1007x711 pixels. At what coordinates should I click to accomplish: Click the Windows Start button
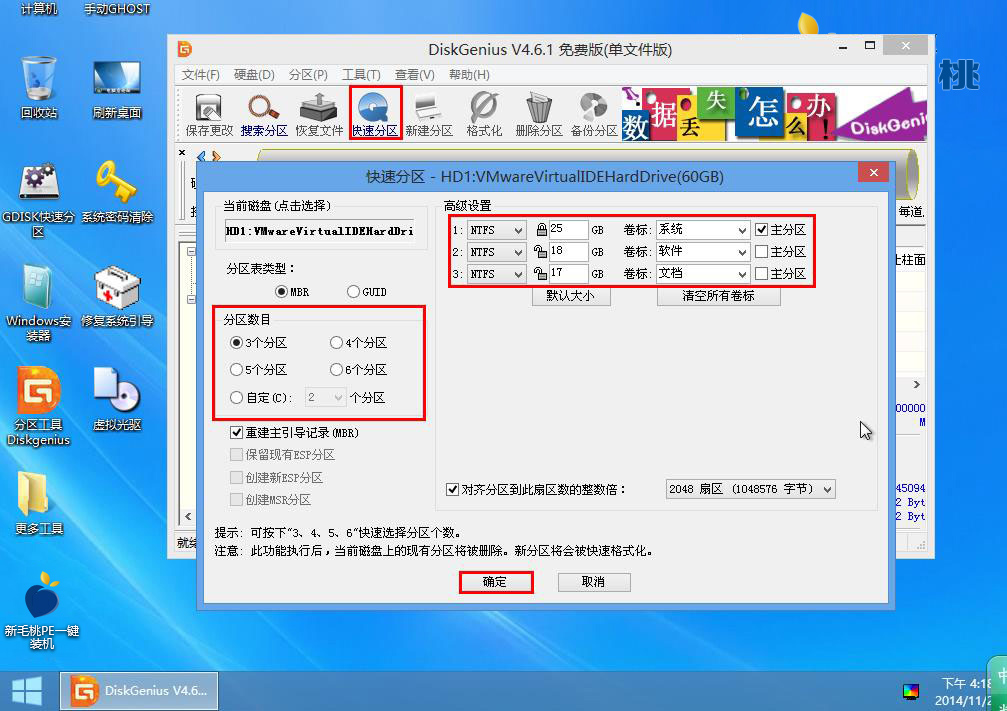tap(27, 691)
